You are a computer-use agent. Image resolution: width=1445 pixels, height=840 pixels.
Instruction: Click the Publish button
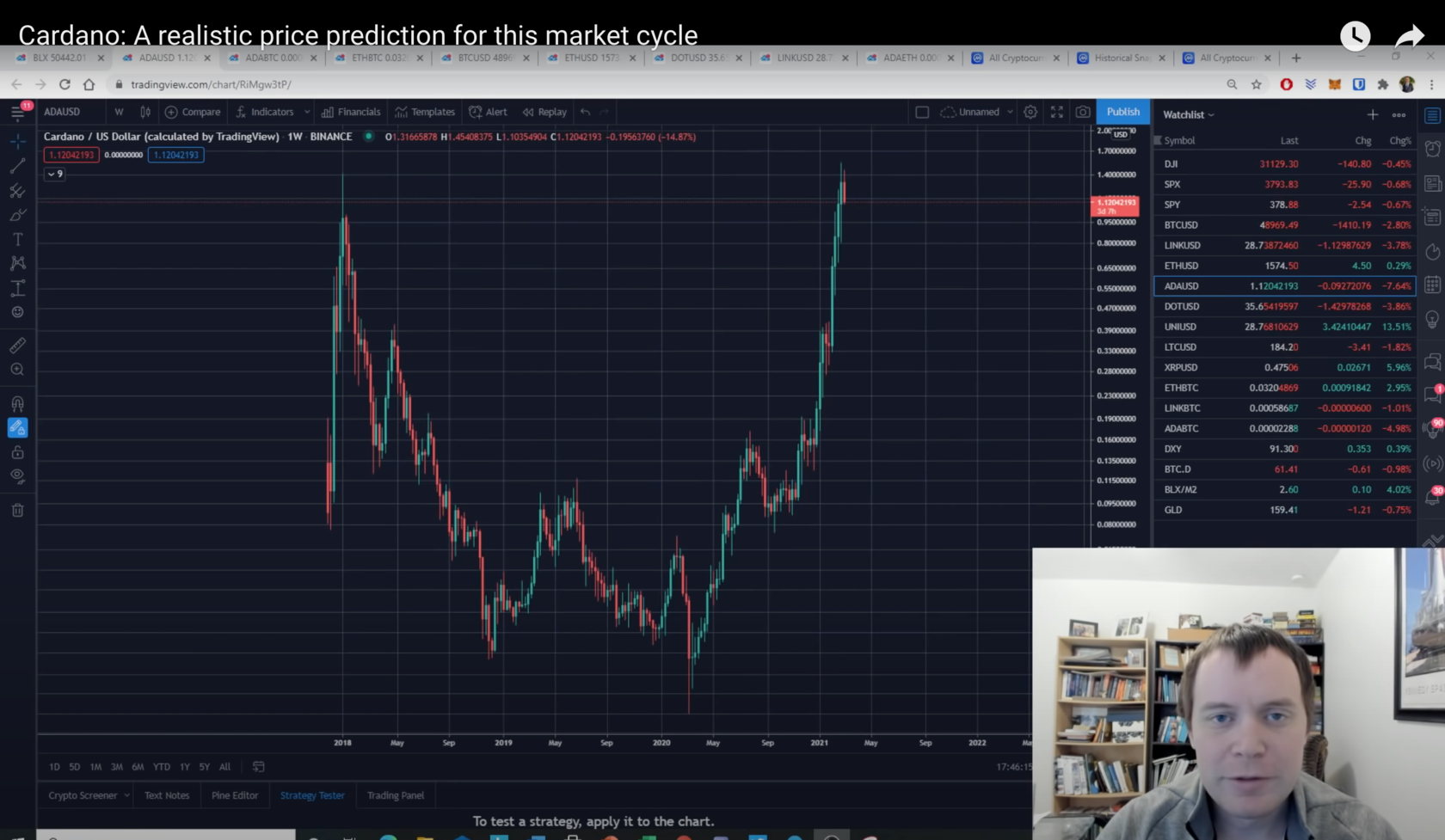point(1122,112)
